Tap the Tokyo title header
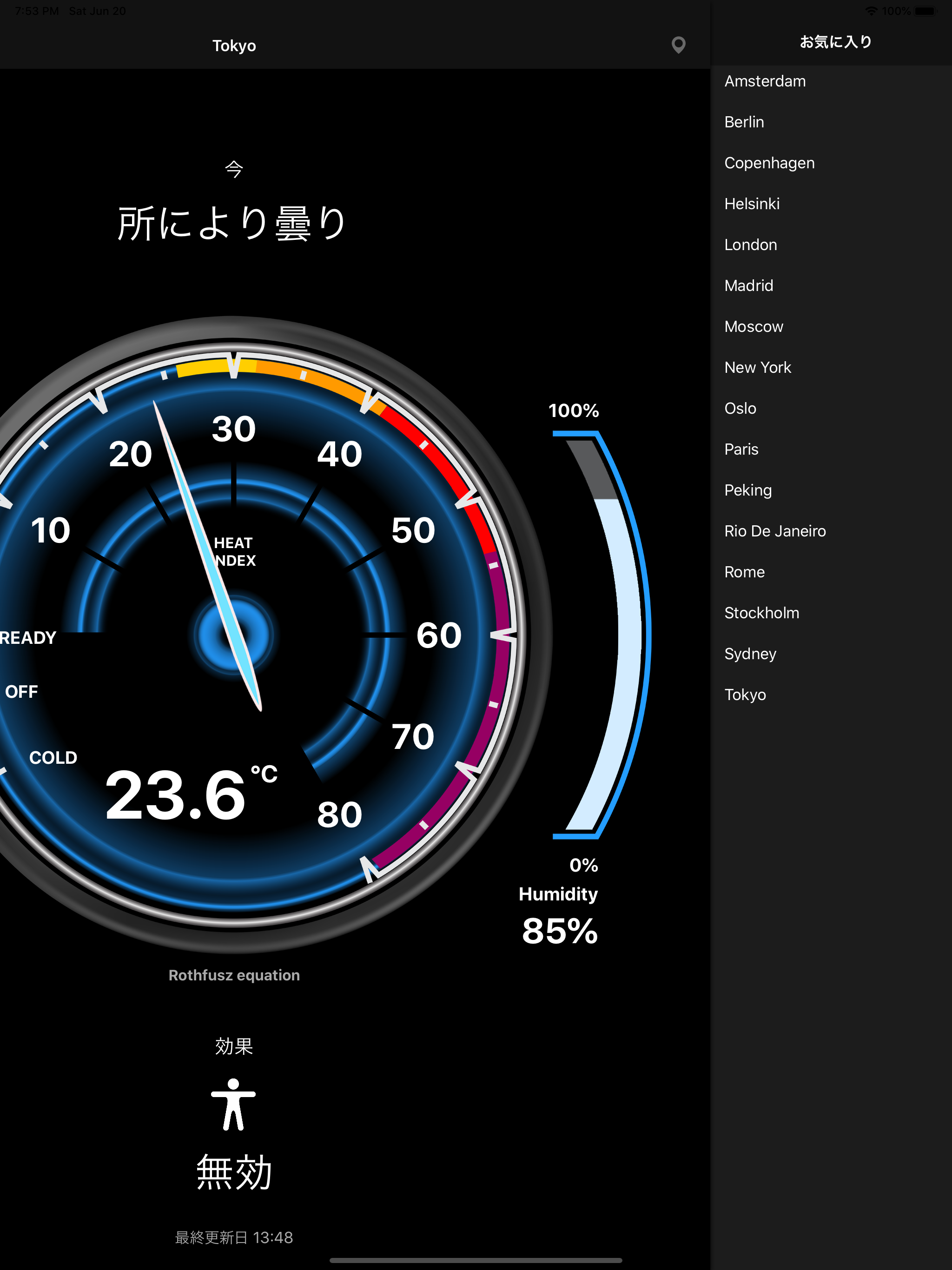Screen dimensions: 952x1270 click(x=234, y=46)
